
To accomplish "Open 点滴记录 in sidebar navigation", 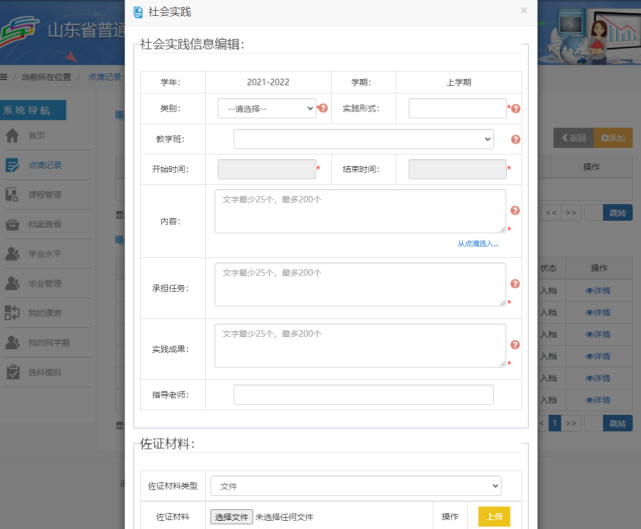I will (x=44, y=165).
